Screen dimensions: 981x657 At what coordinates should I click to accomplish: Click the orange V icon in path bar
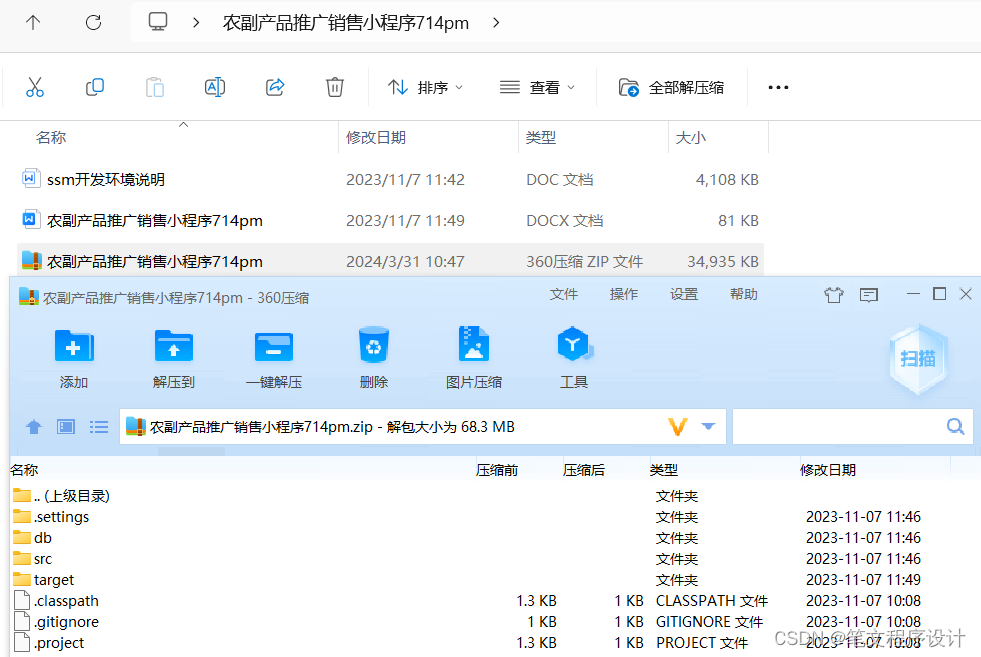pos(678,427)
